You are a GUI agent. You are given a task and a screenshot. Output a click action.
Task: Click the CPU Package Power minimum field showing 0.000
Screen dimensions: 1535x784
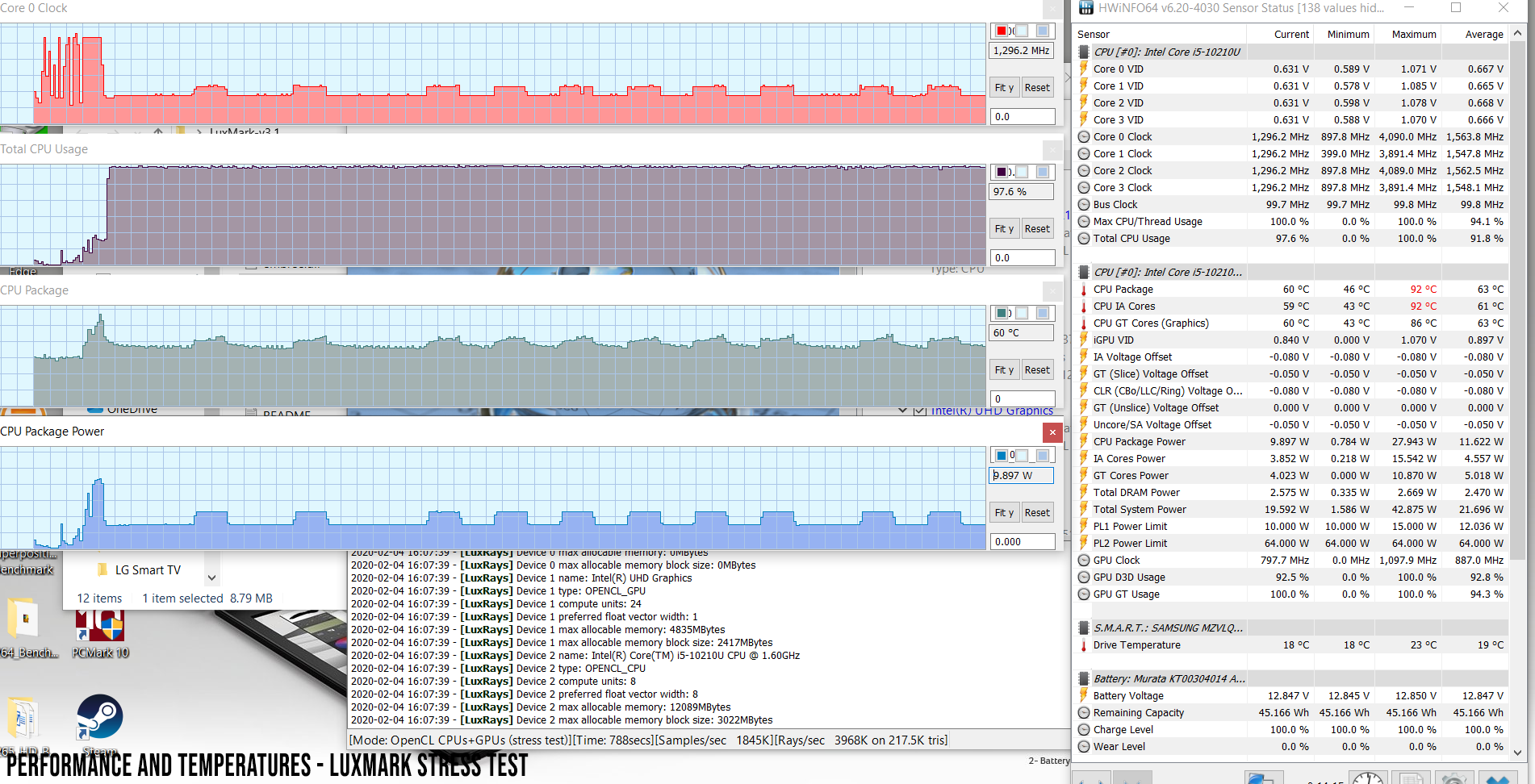1023,542
